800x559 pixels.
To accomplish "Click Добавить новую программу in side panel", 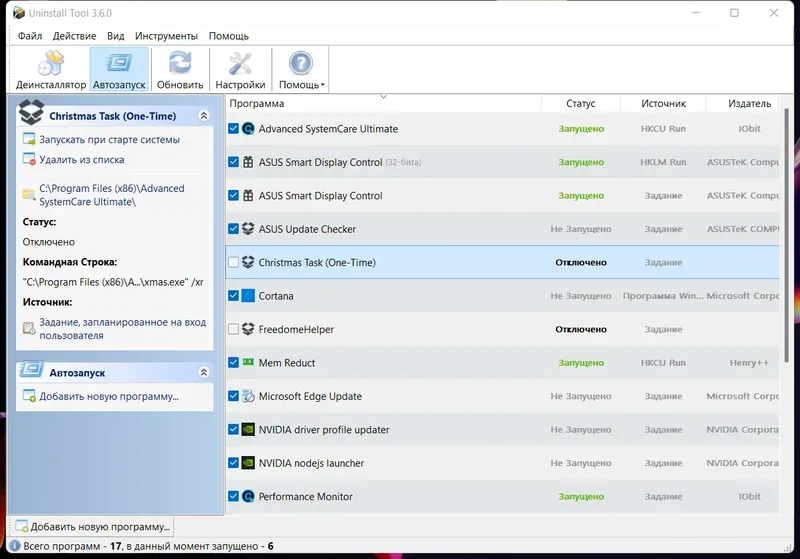I will 109,396.
